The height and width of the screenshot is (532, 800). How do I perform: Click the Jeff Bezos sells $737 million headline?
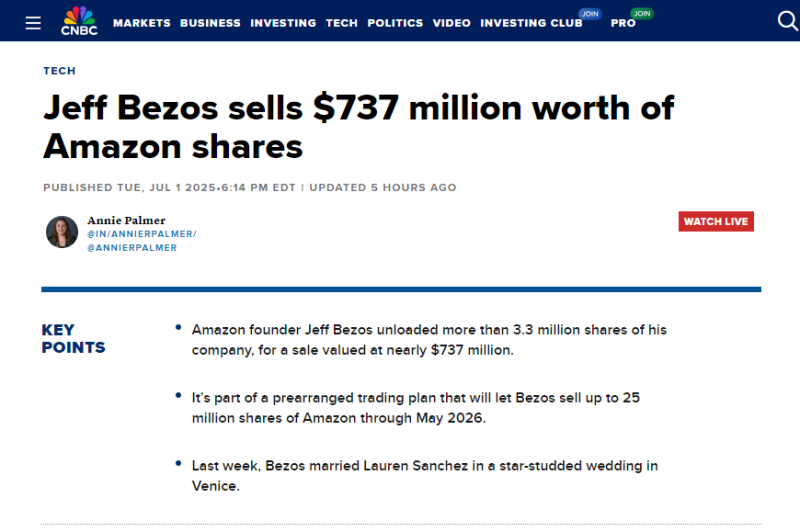(x=359, y=127)
